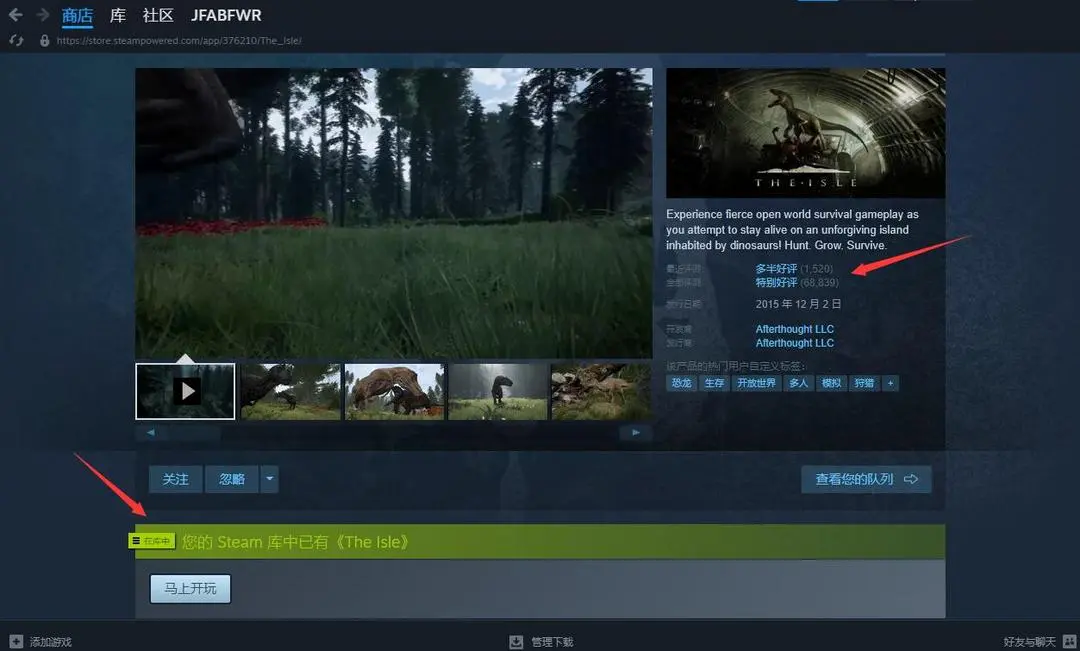Select the partially visible last screenshot thumbnail

[602, 391]
